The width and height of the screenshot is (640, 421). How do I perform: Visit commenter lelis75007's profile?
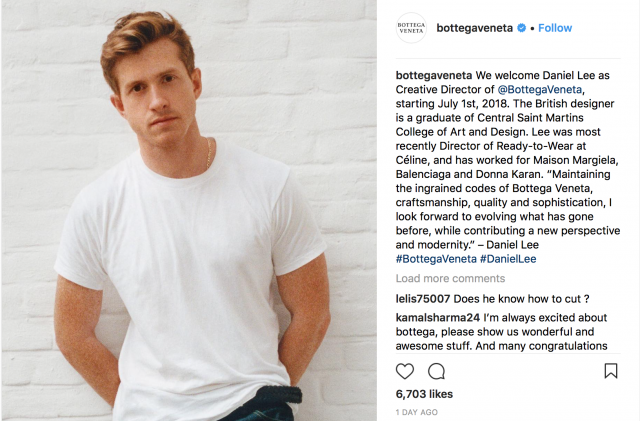[x=423, y=298]
